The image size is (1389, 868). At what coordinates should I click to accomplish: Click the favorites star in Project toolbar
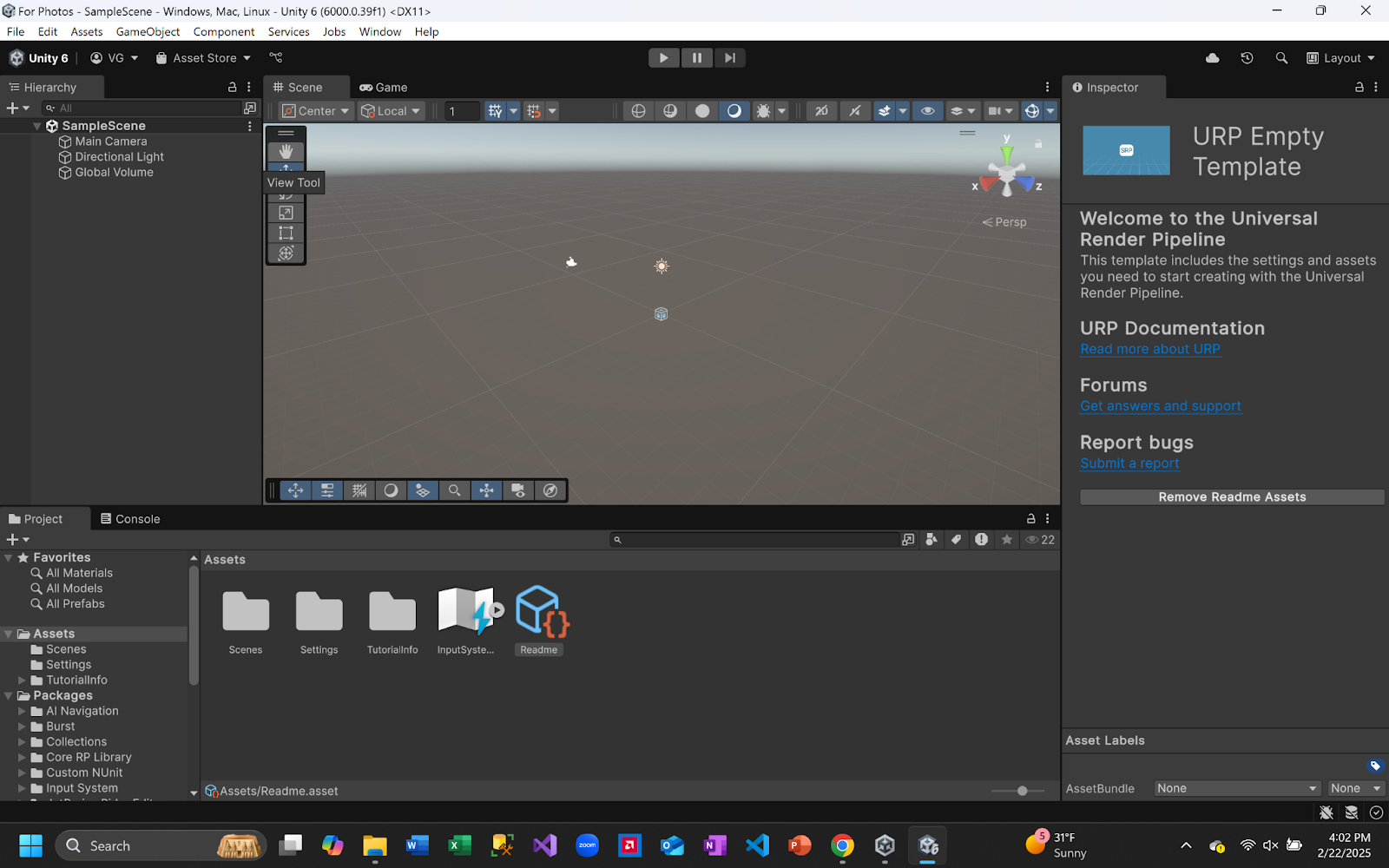click(1007, 539)
